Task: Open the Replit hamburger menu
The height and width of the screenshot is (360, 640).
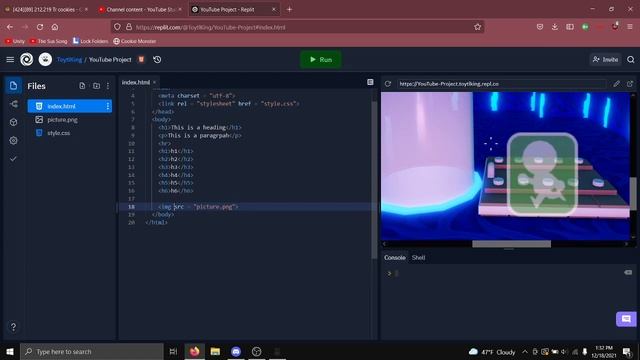Action: [x=10, y=60]
